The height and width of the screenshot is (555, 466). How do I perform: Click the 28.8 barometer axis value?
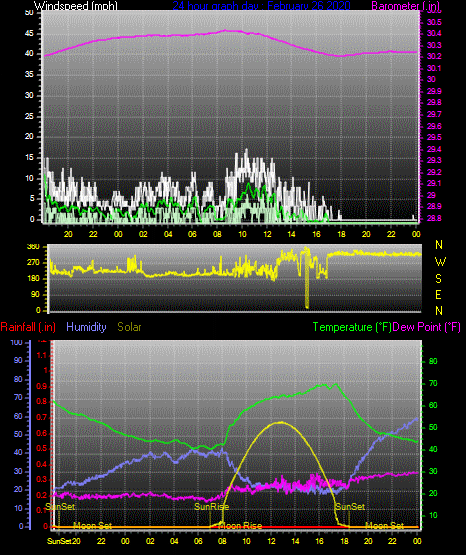(x=434, y=218)
